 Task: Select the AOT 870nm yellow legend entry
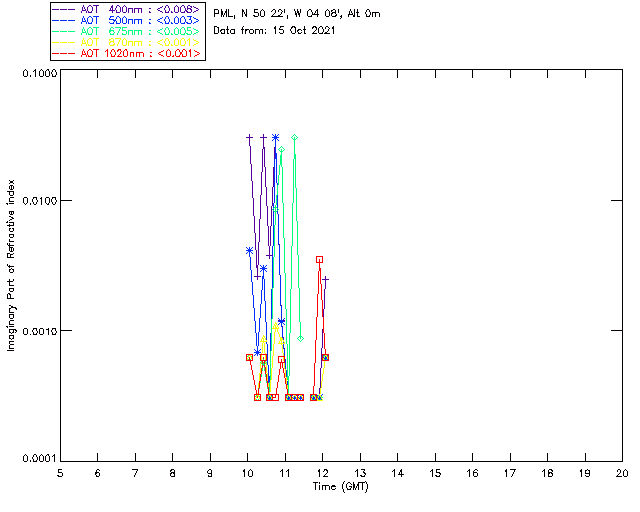point(127,43)
